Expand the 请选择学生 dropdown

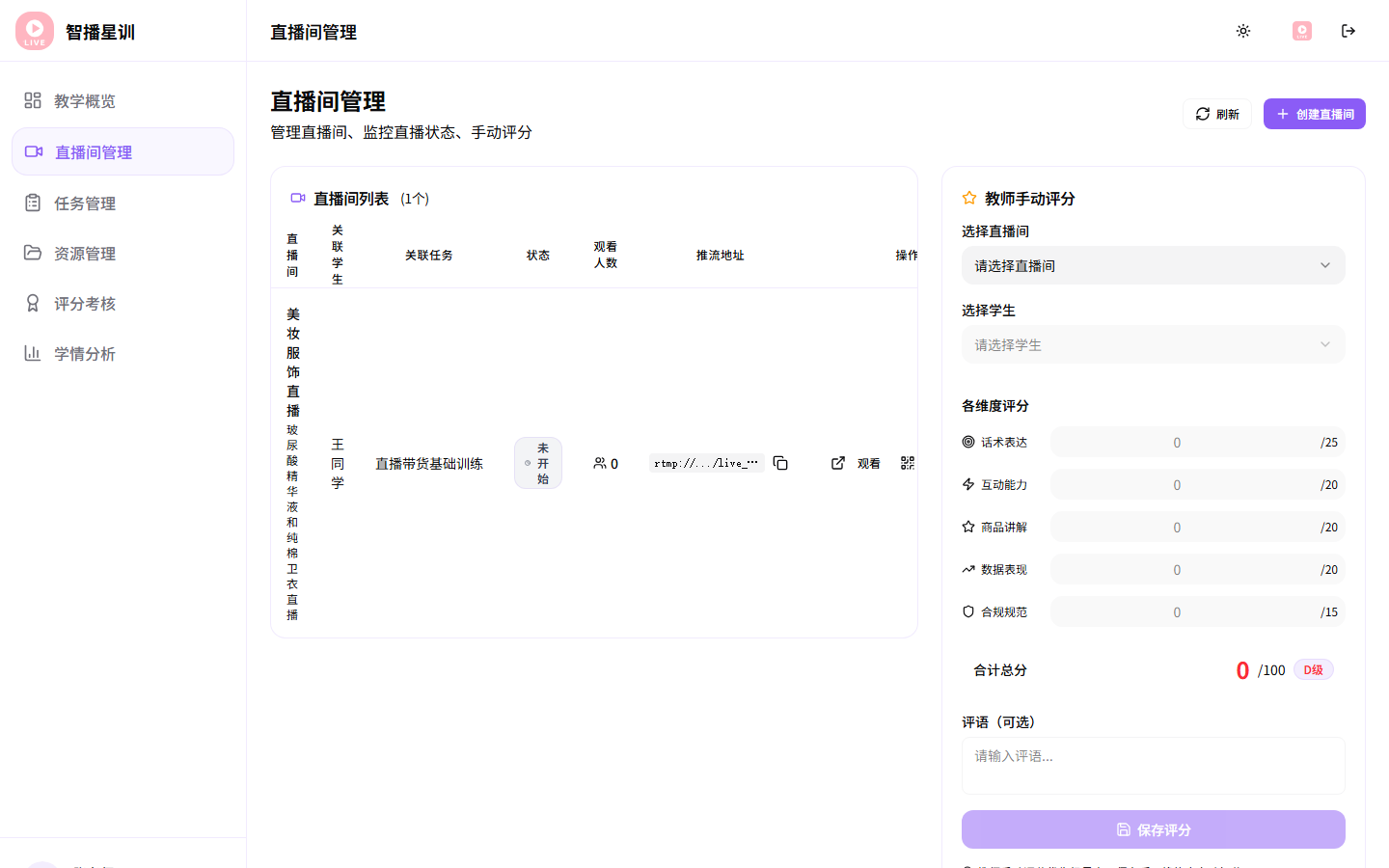(x=1153, y=344)
